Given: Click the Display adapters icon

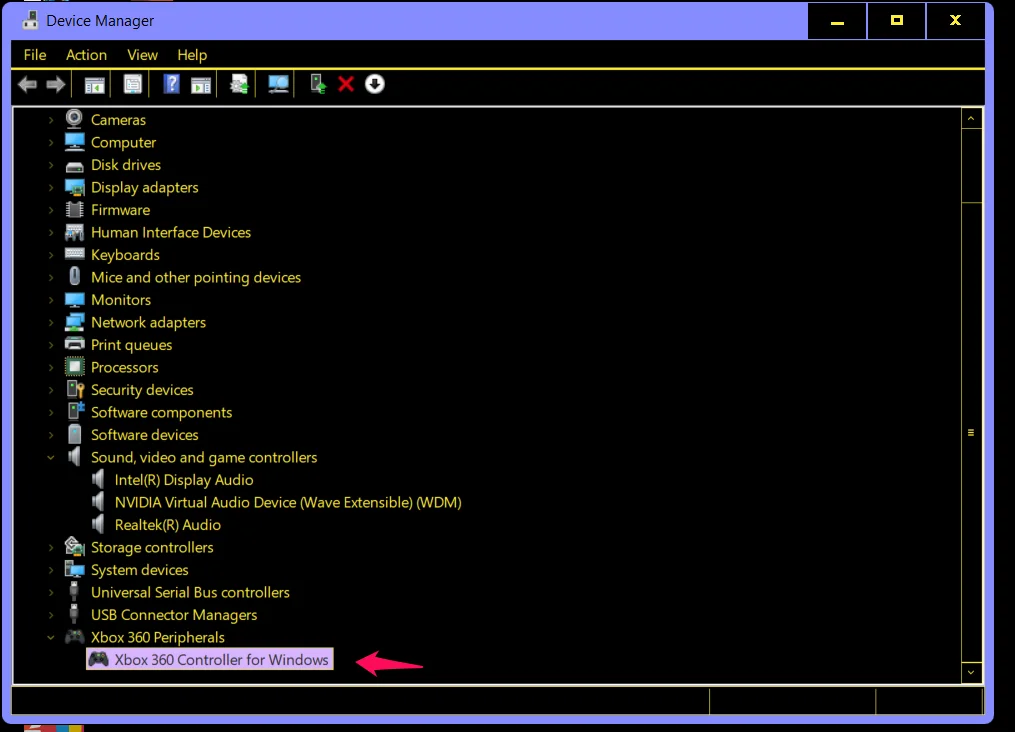Looking at the screenshot, I should coord(74,187).
